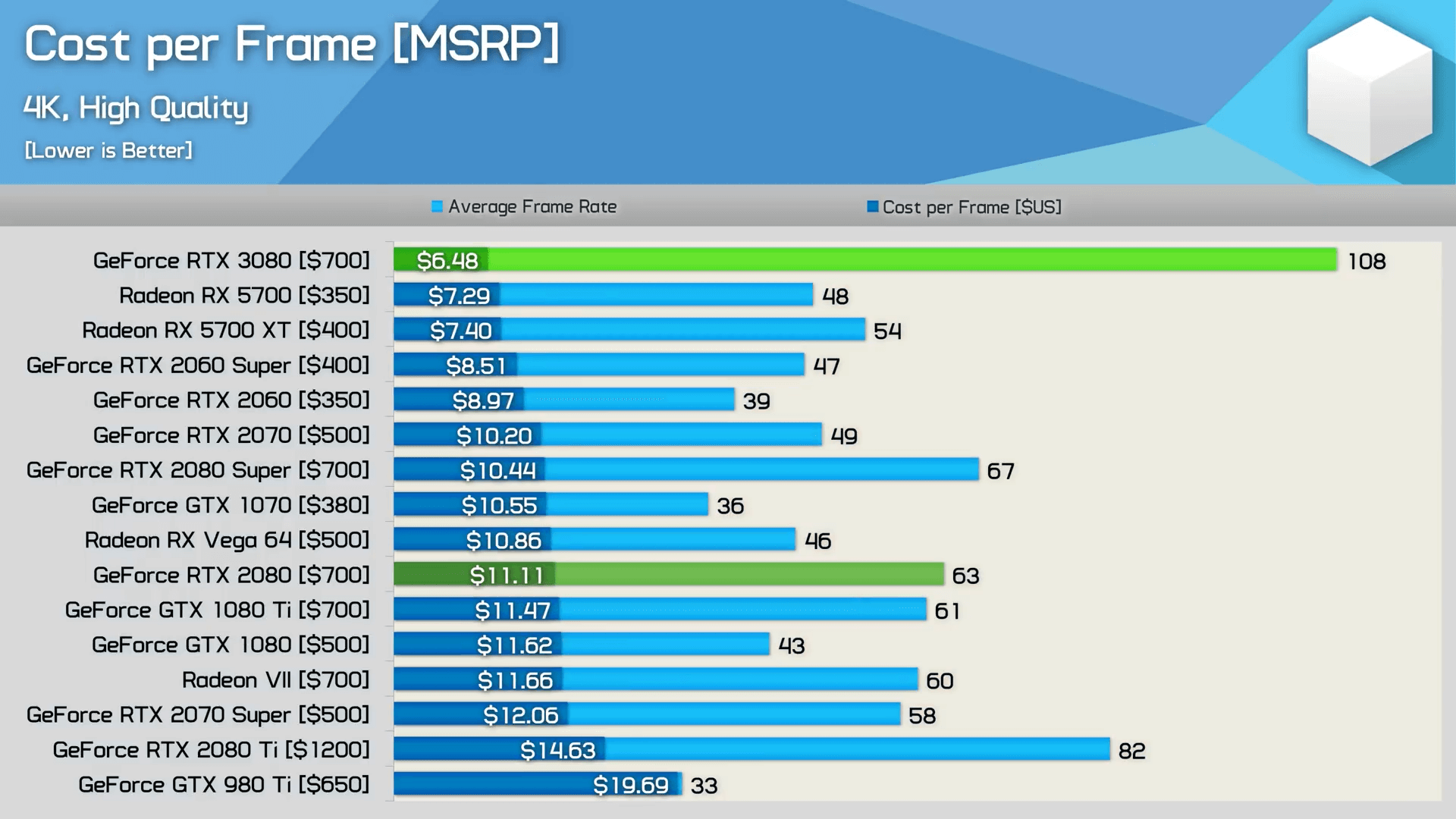This screenshot has width=1456, height=819.
Task: Click the Radeon RX 5700 [$350] label
Action: pos(244,295)
